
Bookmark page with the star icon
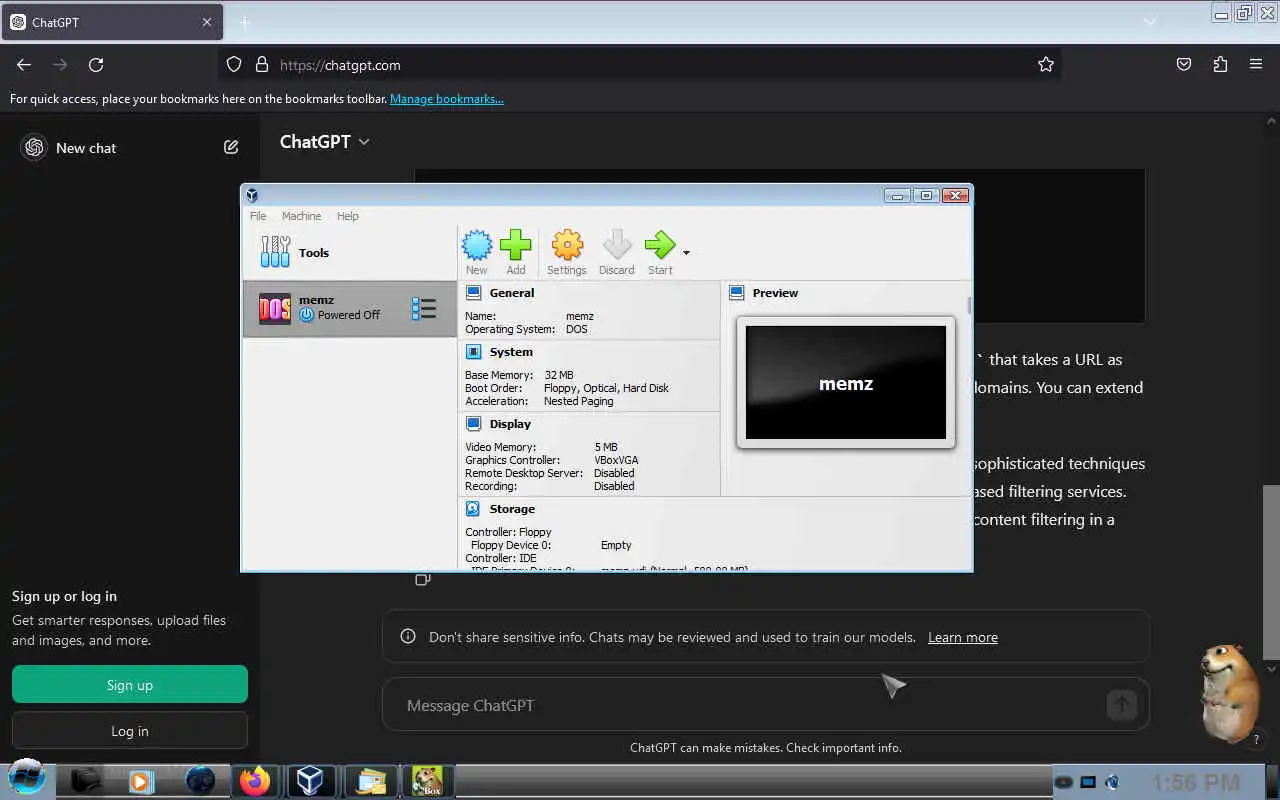[x=1046, y=65]
